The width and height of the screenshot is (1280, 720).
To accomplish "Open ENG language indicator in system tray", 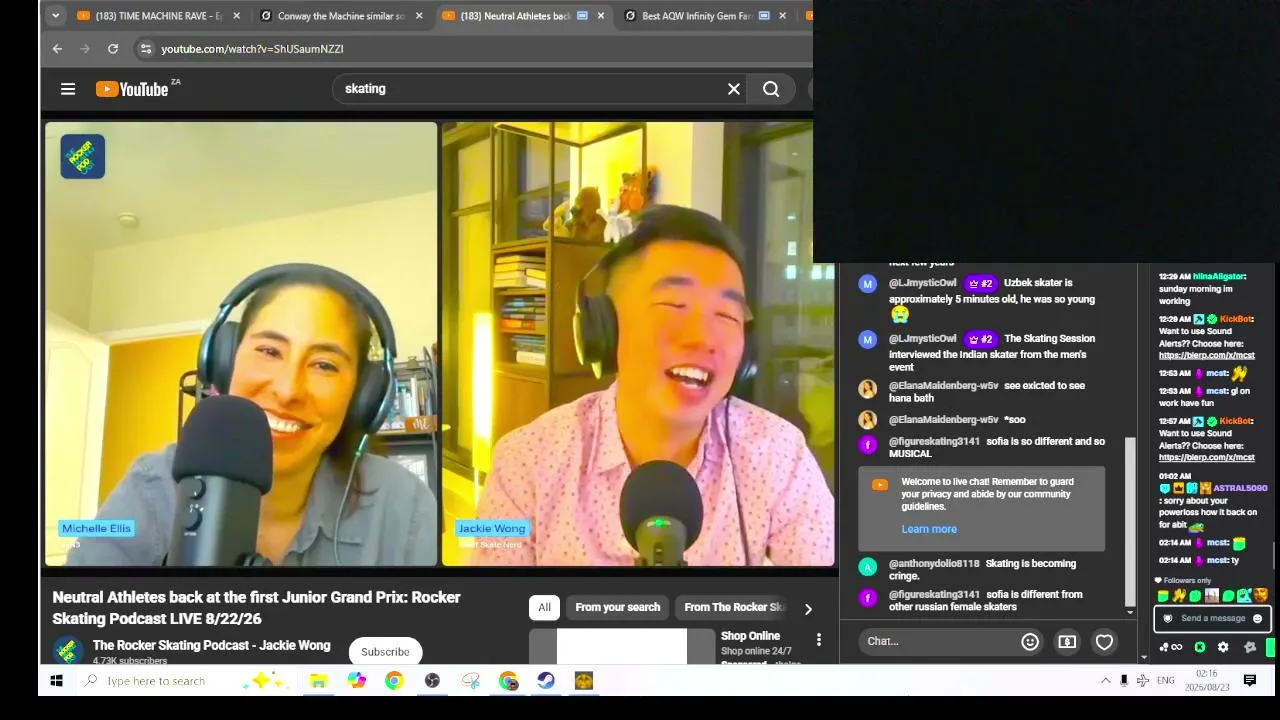I will click(1166, 681).
